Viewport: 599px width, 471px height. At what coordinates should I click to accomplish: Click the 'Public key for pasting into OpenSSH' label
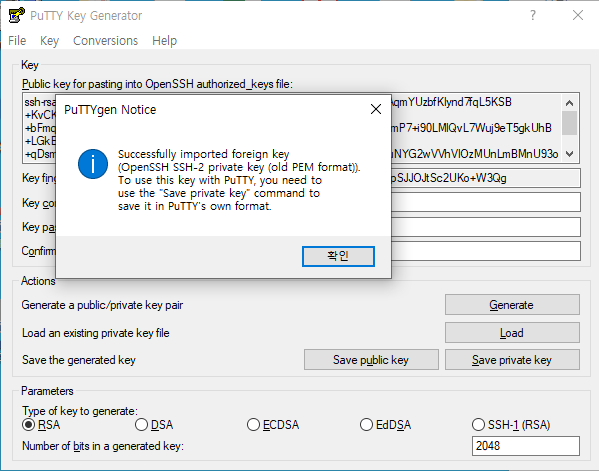(157, 84)
